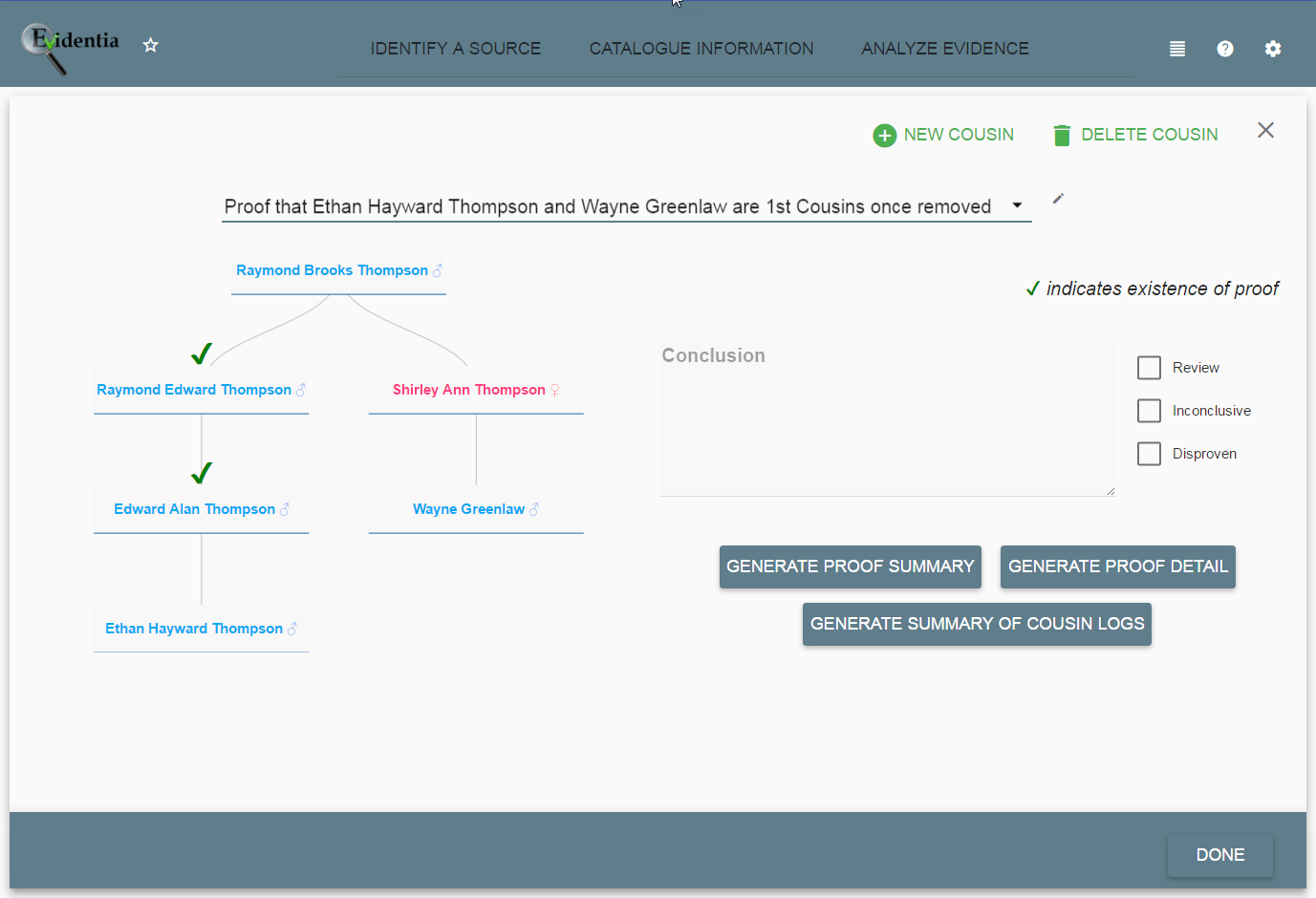Click Generate Proof Summary button
The image size is (1316, 898).
pyautogui.click(x=851, y=567)
